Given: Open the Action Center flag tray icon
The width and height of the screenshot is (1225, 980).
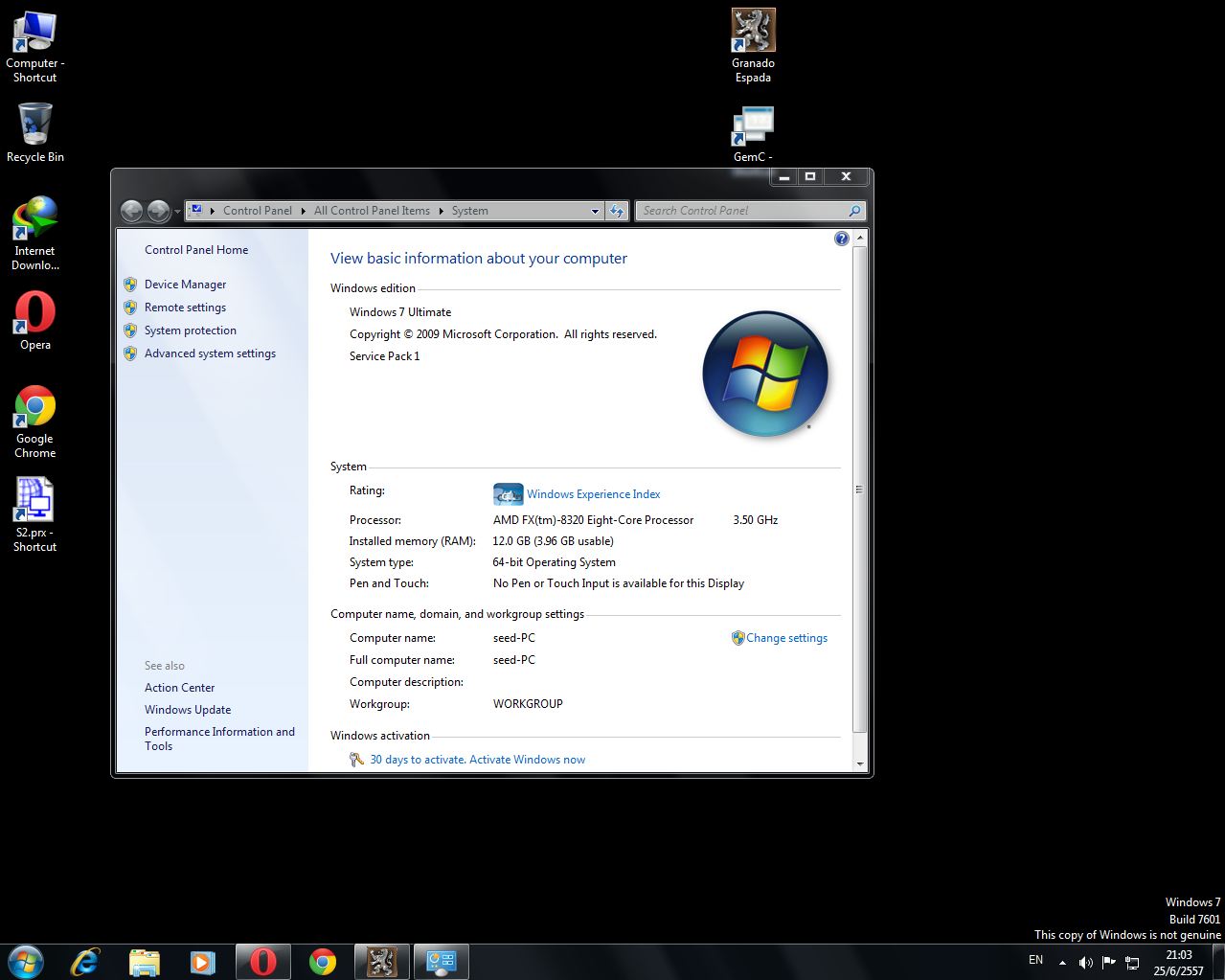Looking at the screenshot, I should click(x=1109, y=962).
